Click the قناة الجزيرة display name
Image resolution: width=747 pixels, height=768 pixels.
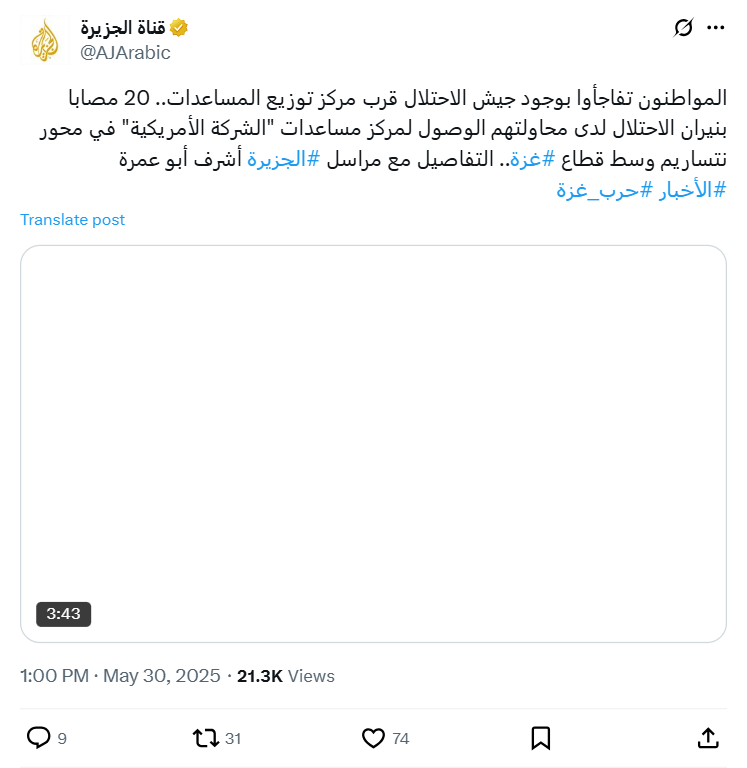click(123, 28)
